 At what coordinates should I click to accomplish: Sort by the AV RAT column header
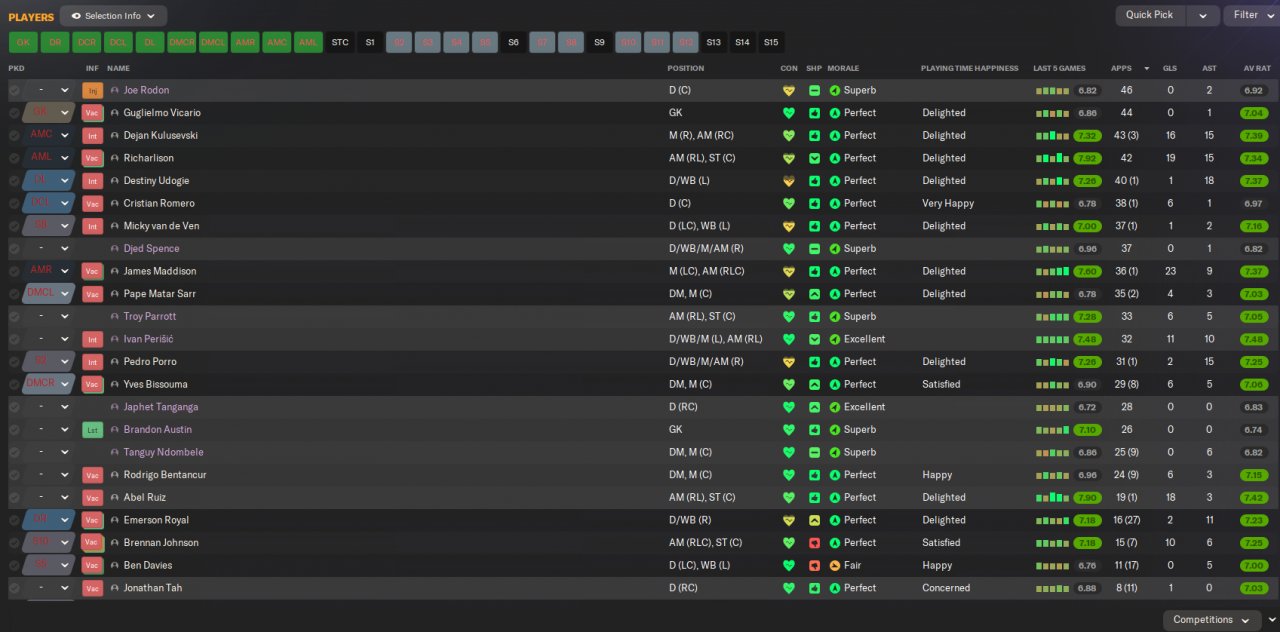click(x=1257, y=68)
